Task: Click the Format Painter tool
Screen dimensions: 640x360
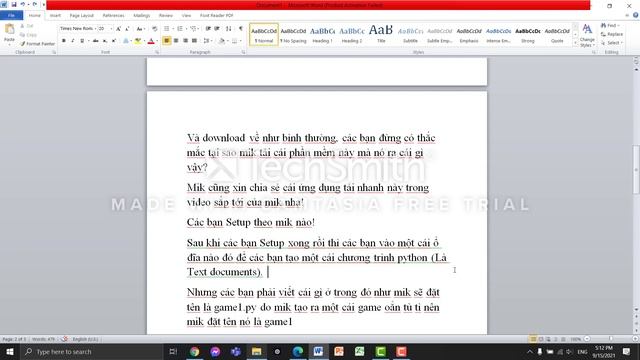Action: 37,44
